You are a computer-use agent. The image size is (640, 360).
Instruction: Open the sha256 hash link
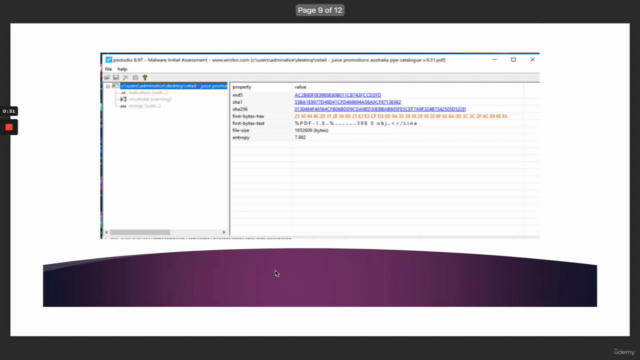click(380, 109)
